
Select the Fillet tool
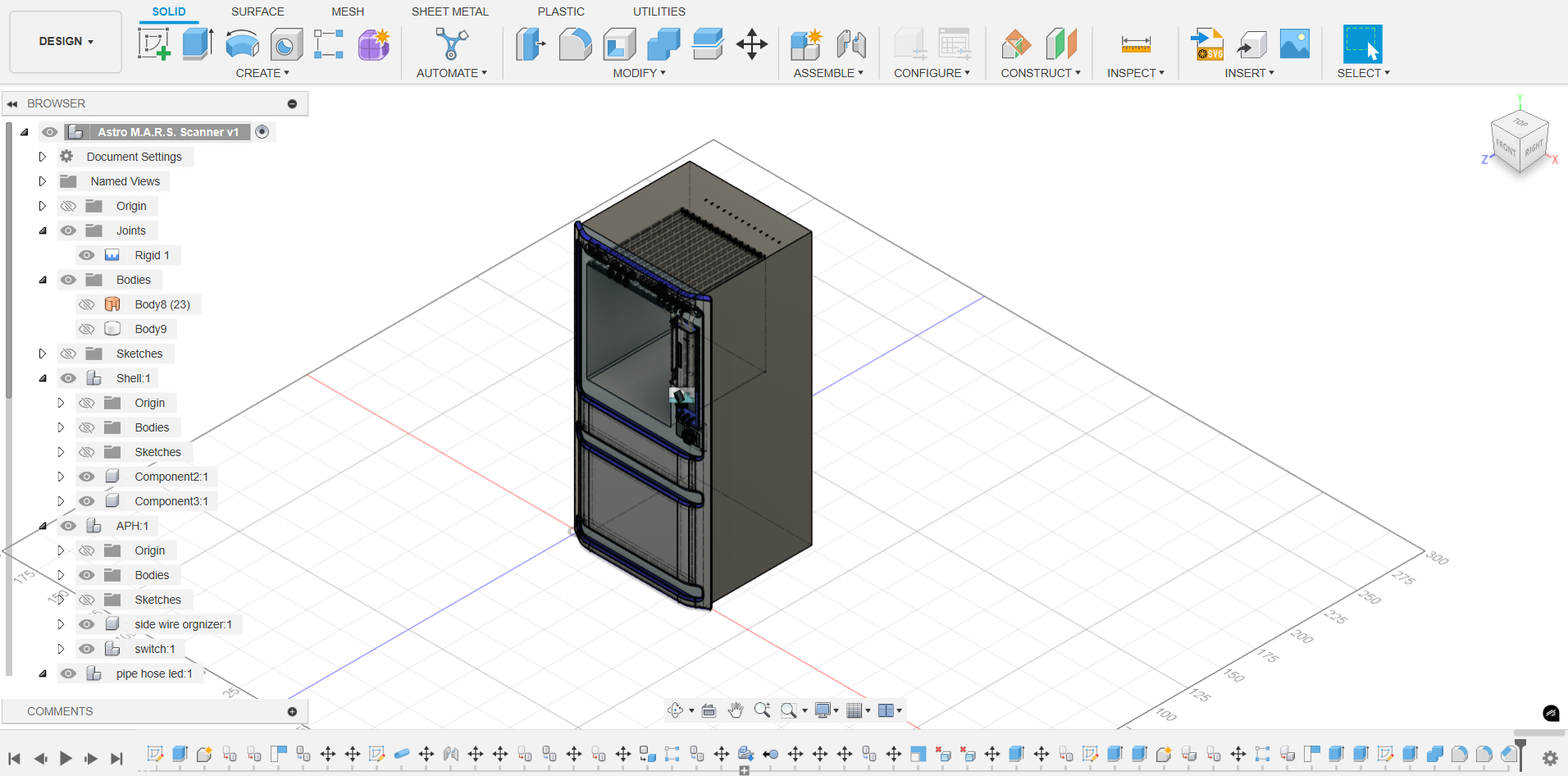click(576, 44)
